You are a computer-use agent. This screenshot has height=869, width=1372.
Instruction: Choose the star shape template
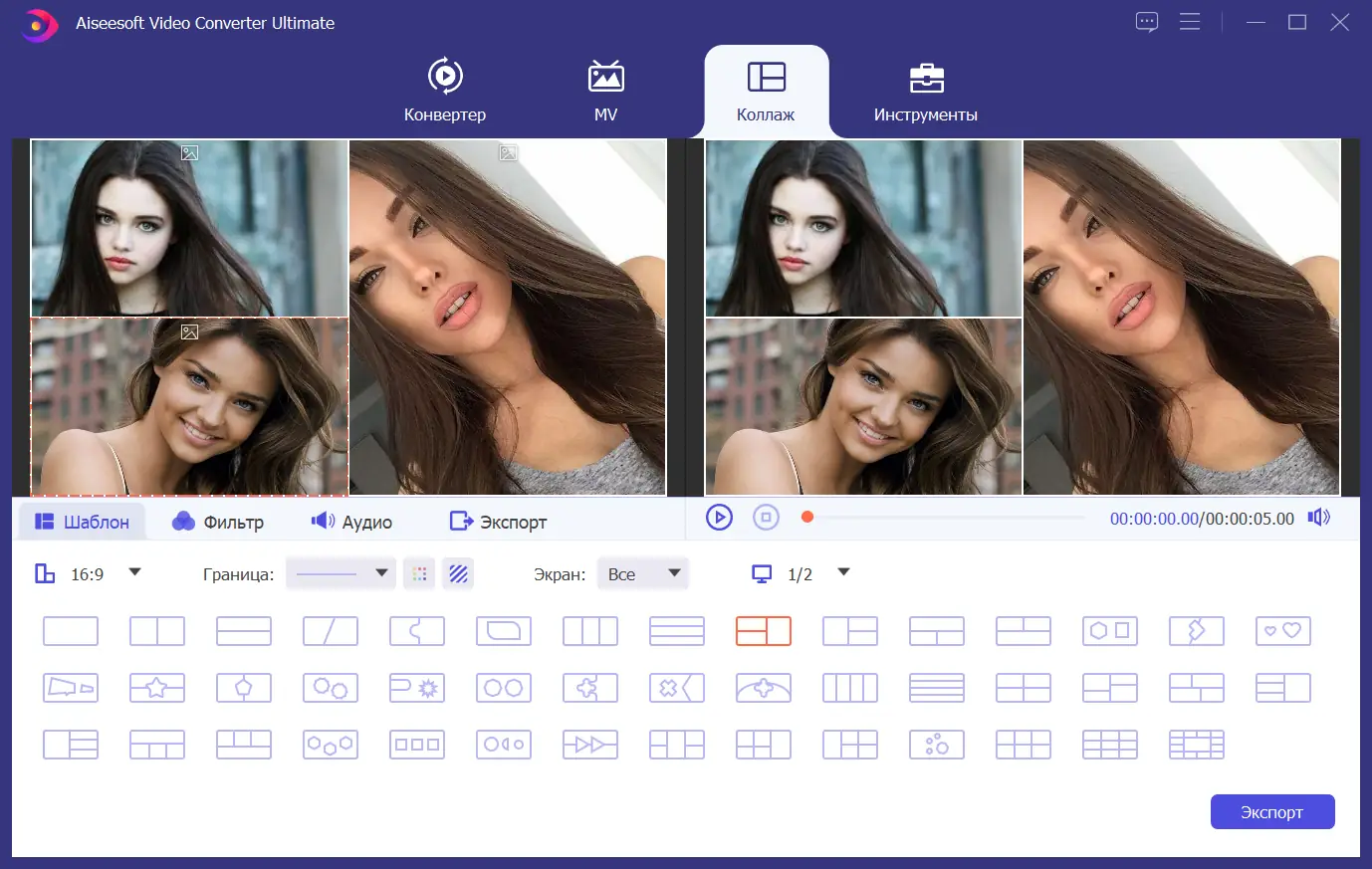click(157, 688)
